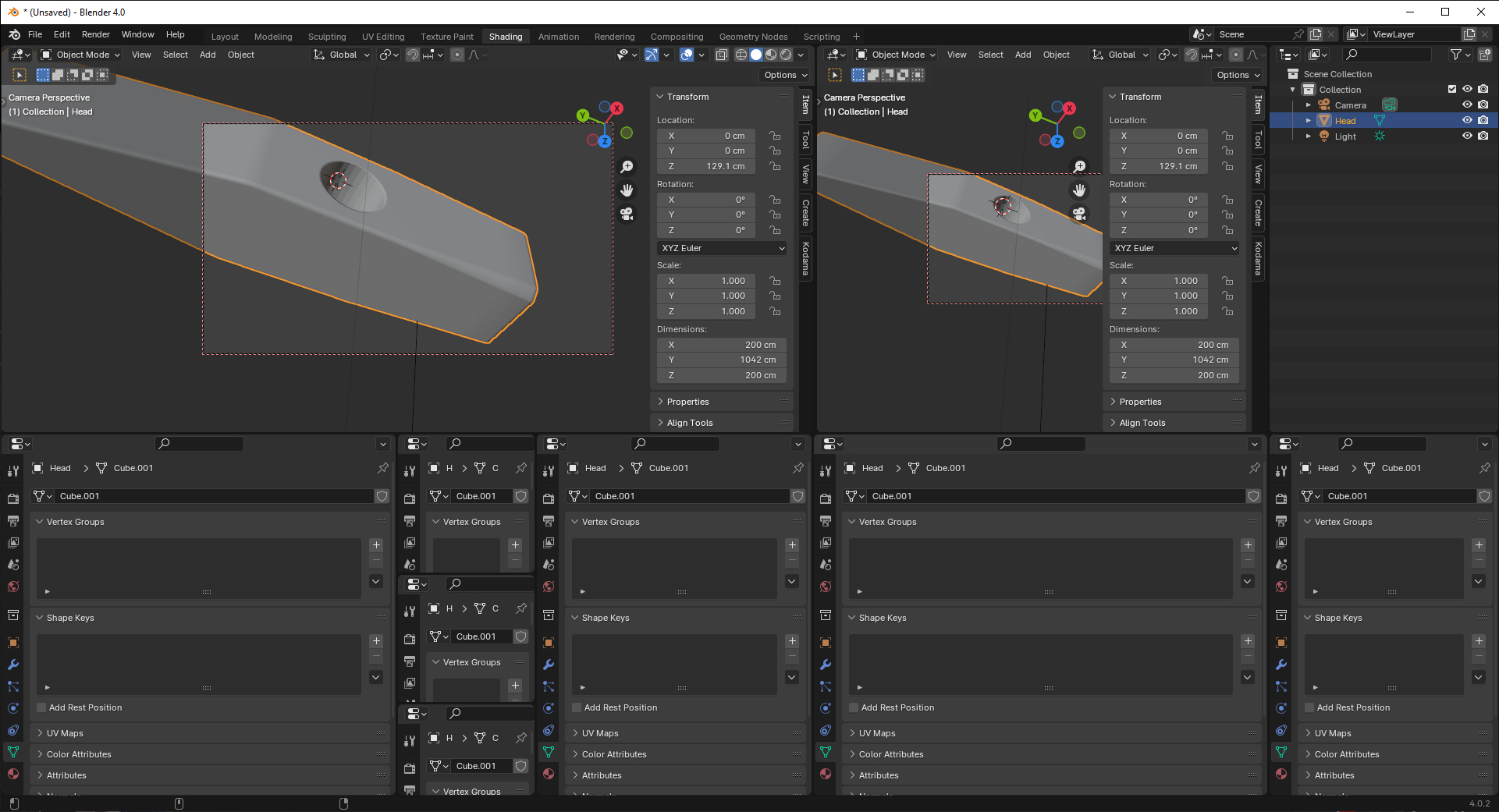Uncheck the Collection exclude checkbox in Outliner
Screen dimensions: 1499x812
tap(1452, 90)
